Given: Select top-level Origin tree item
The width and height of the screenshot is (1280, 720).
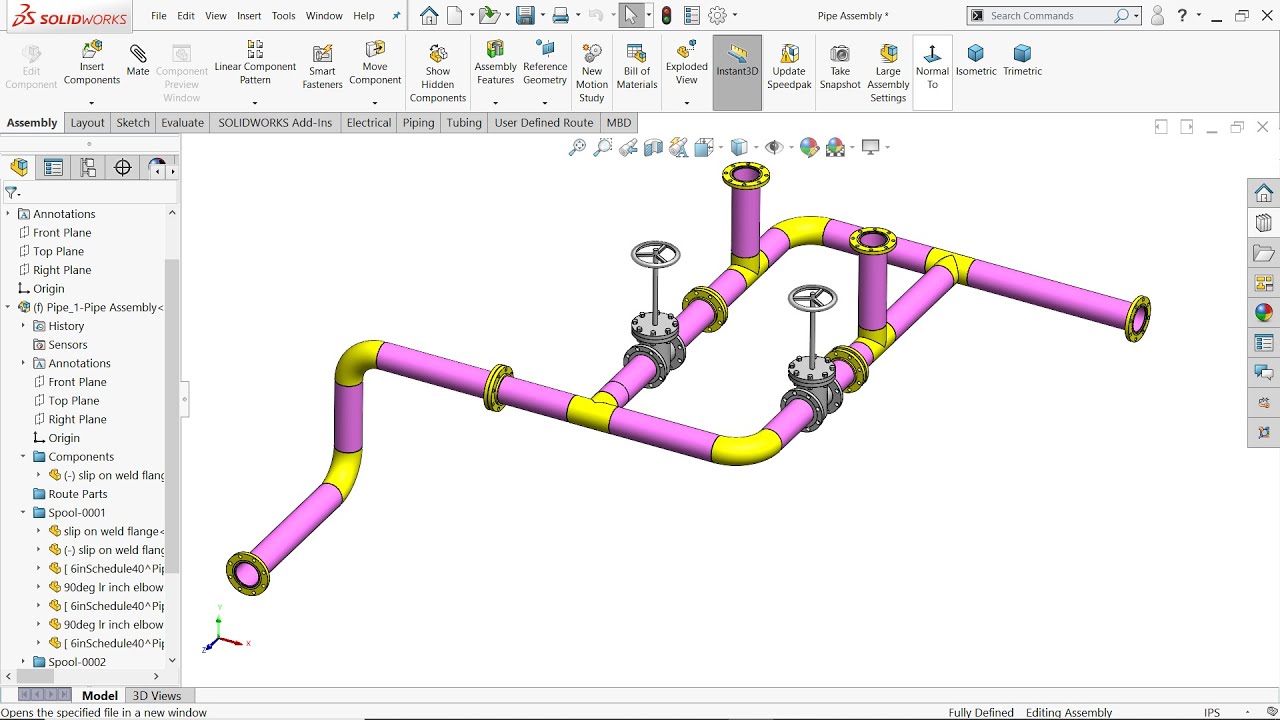Looking at the screenshot, I should tap(48, 289).
